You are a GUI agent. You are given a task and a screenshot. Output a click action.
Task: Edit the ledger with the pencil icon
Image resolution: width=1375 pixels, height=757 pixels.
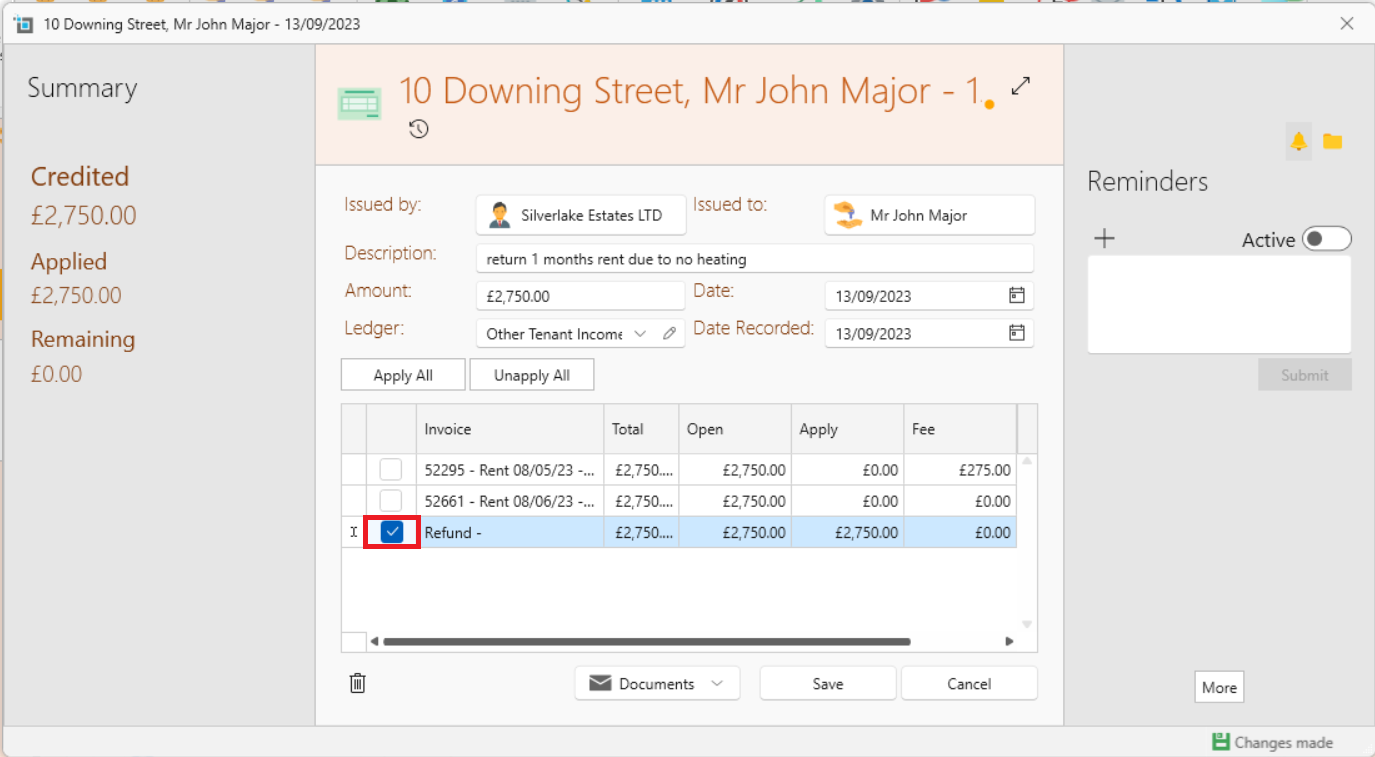(x=670, y=334)
